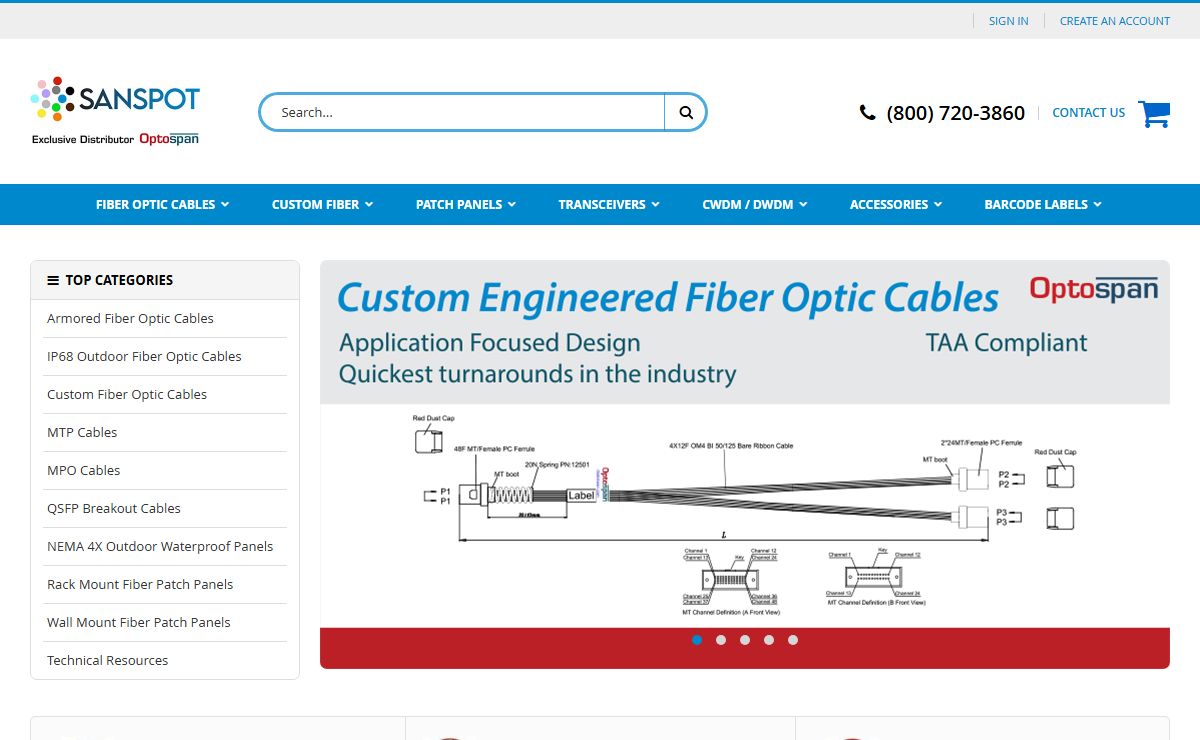This screenshot has height=740, width=1200.
Task: Select the third carousel slide dot
Action: 745,640
